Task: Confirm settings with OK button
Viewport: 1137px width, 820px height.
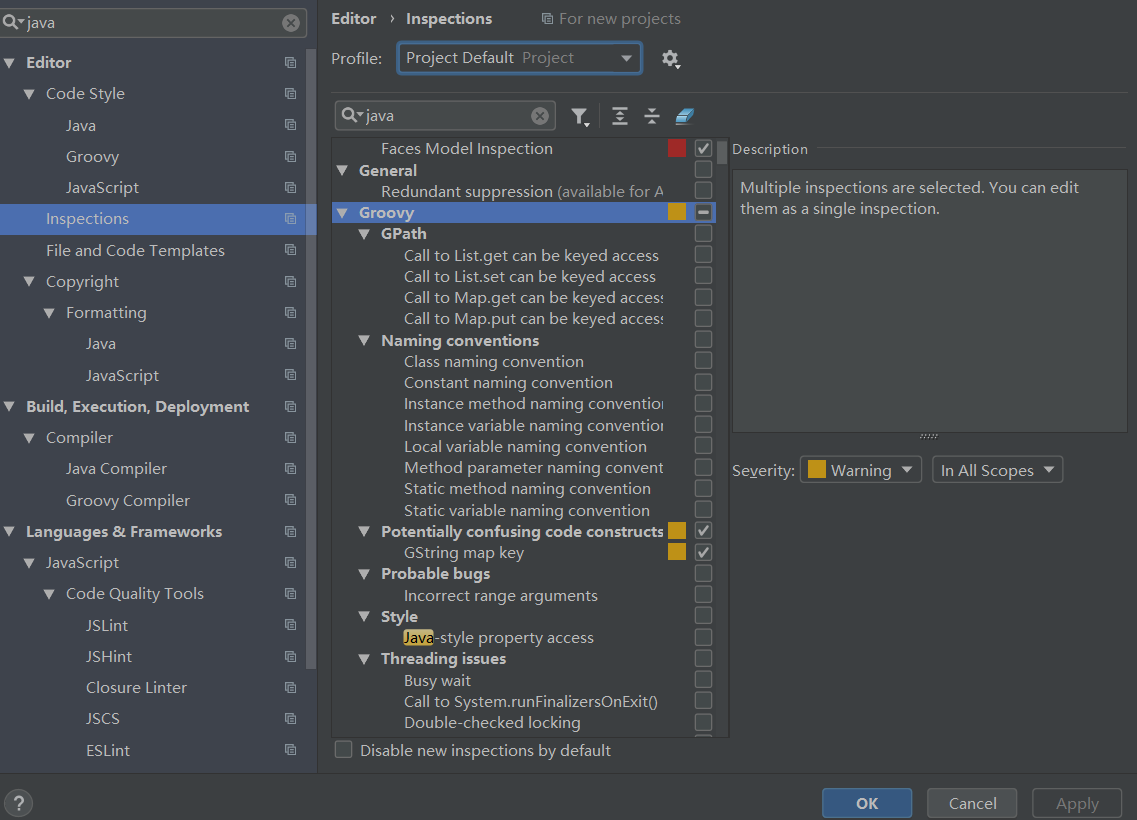Action: (x=867, y=803)
